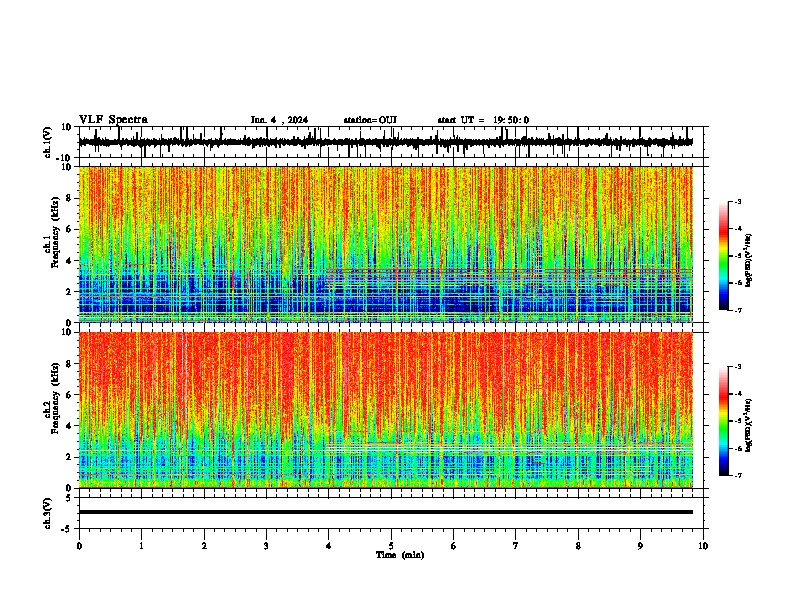The image size is (792, 612).
Task: Click the 2 kHz tick of ch.2 spectrogram
Action: (69, 456)
